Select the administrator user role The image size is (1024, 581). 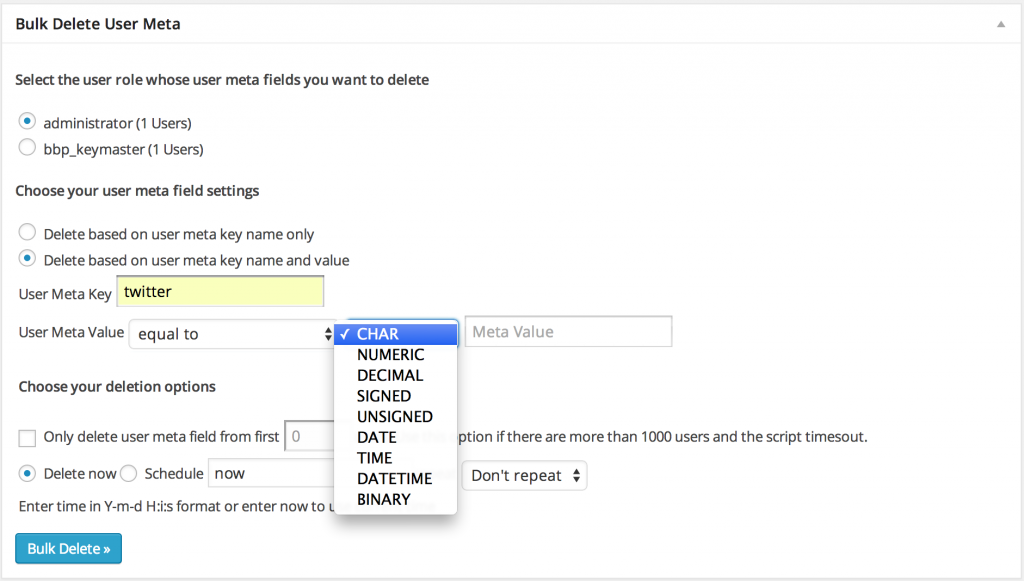coord(27,121)
